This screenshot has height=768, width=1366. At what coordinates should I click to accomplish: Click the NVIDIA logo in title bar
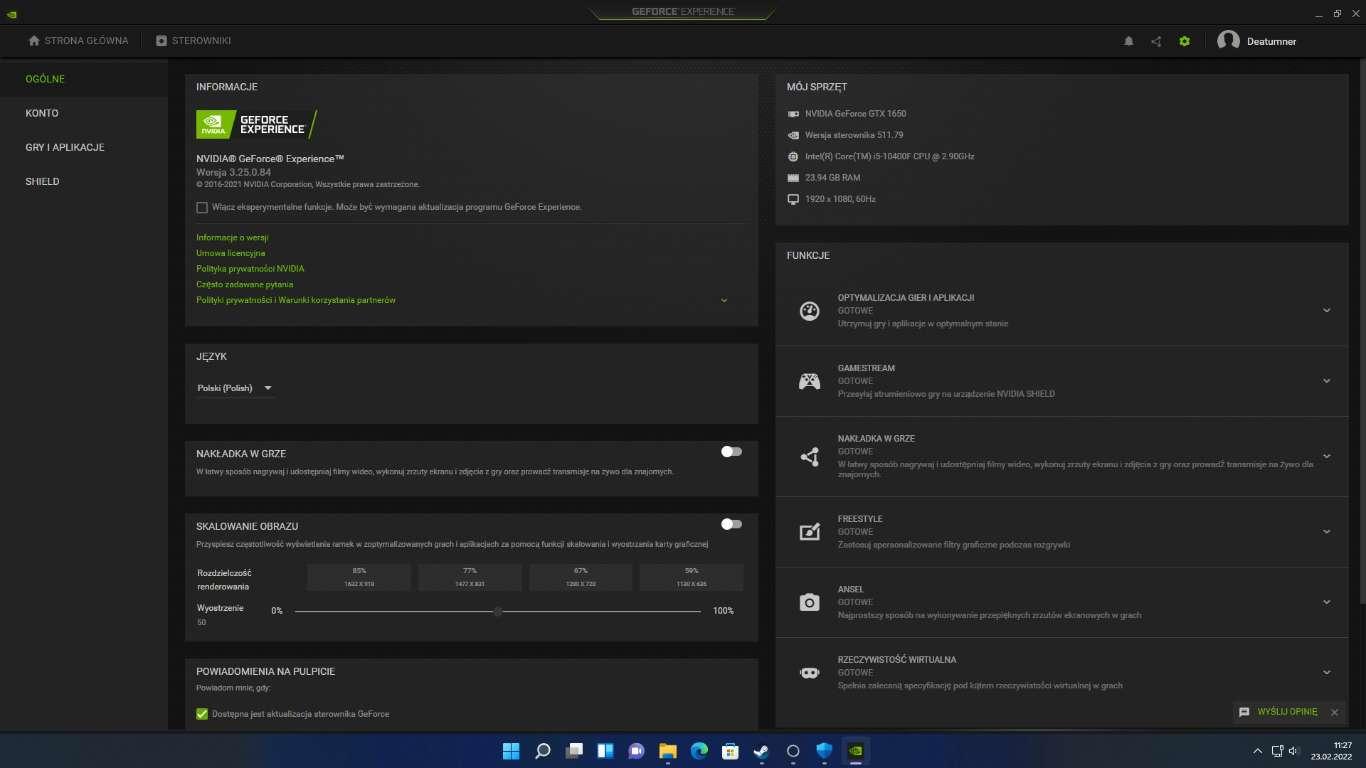(10, 13)
